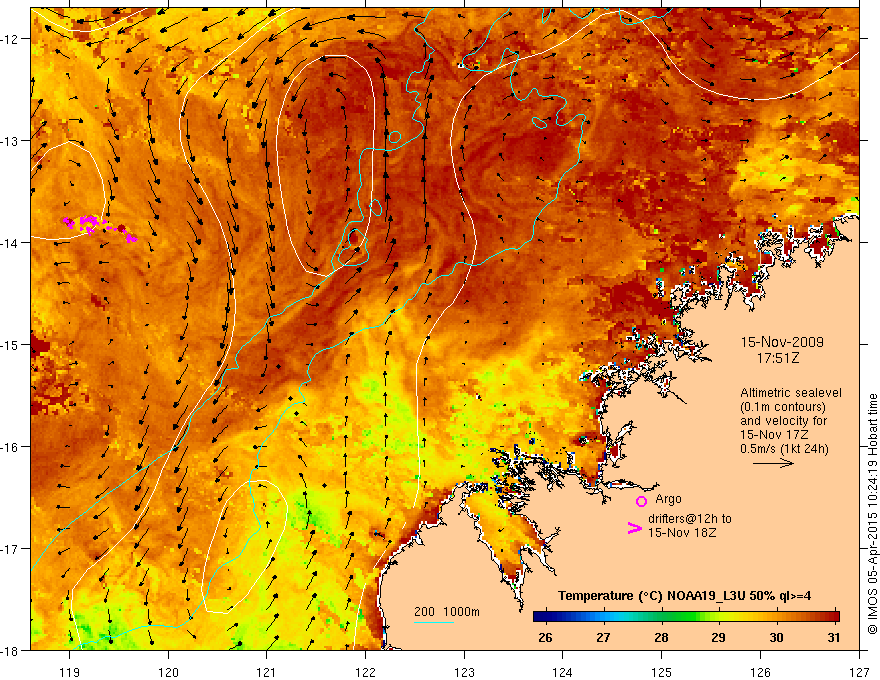Image resolution: width=880 pixels, height=680 pixels.
Task: Click colorbar tick label 30
Action: 776,638
